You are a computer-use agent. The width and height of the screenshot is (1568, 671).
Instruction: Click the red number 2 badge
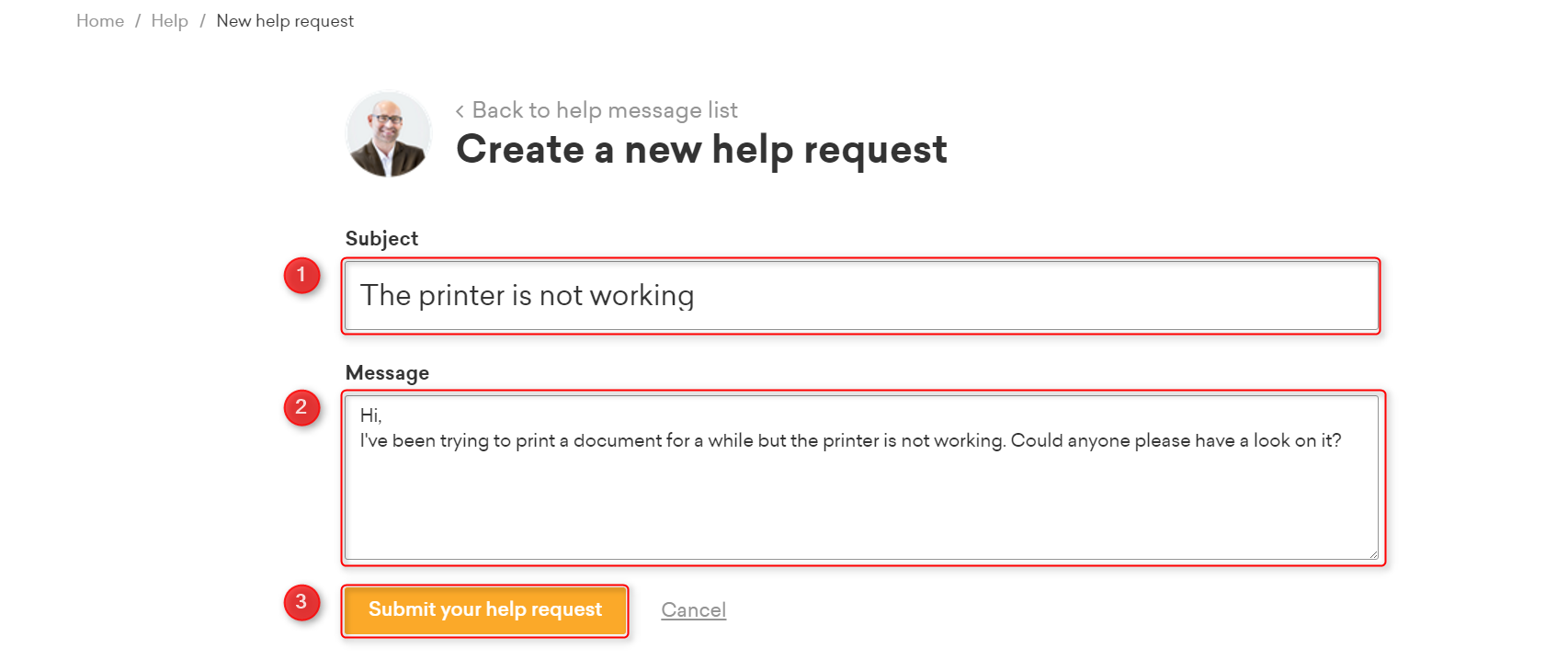click(x=301, y=407)
